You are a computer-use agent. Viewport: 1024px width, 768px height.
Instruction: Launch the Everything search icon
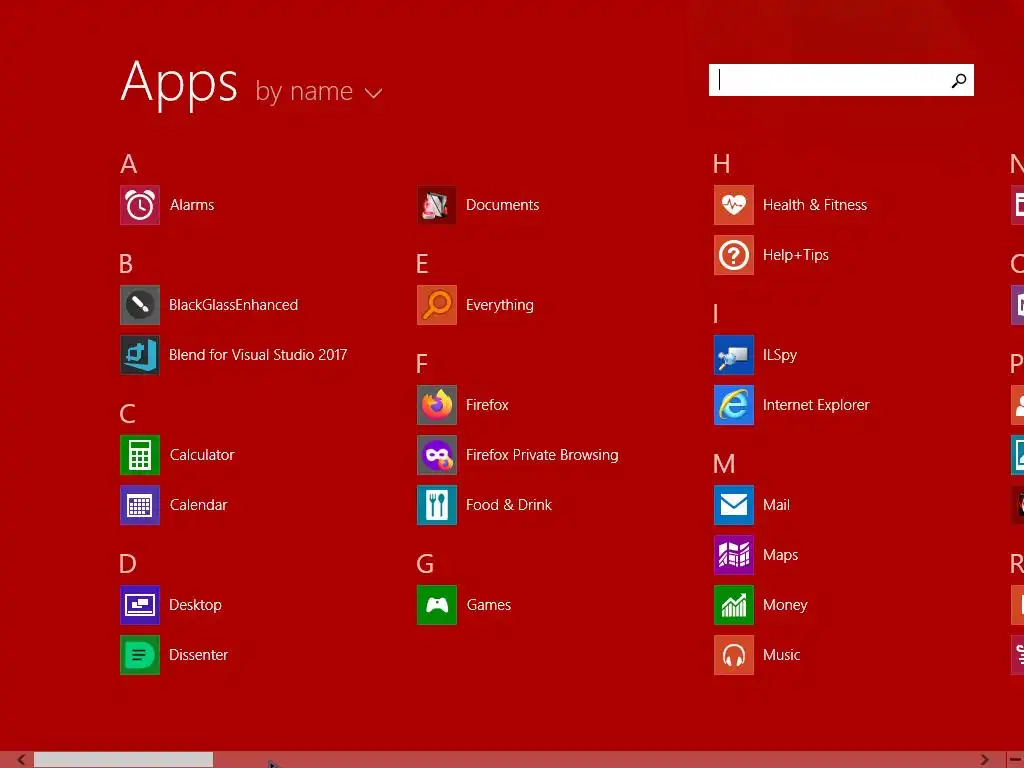click(x=437, y=305)
